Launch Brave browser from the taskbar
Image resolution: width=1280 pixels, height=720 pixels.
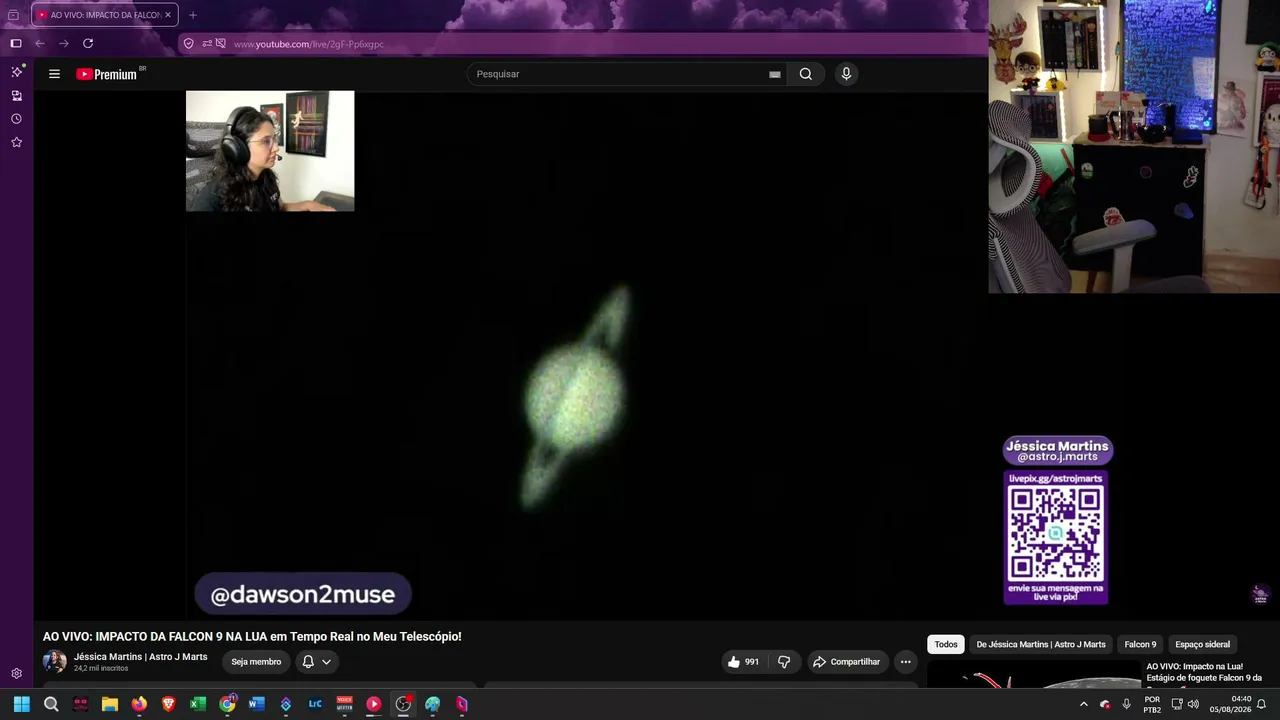pyautogui.click(x=168, y=704)
